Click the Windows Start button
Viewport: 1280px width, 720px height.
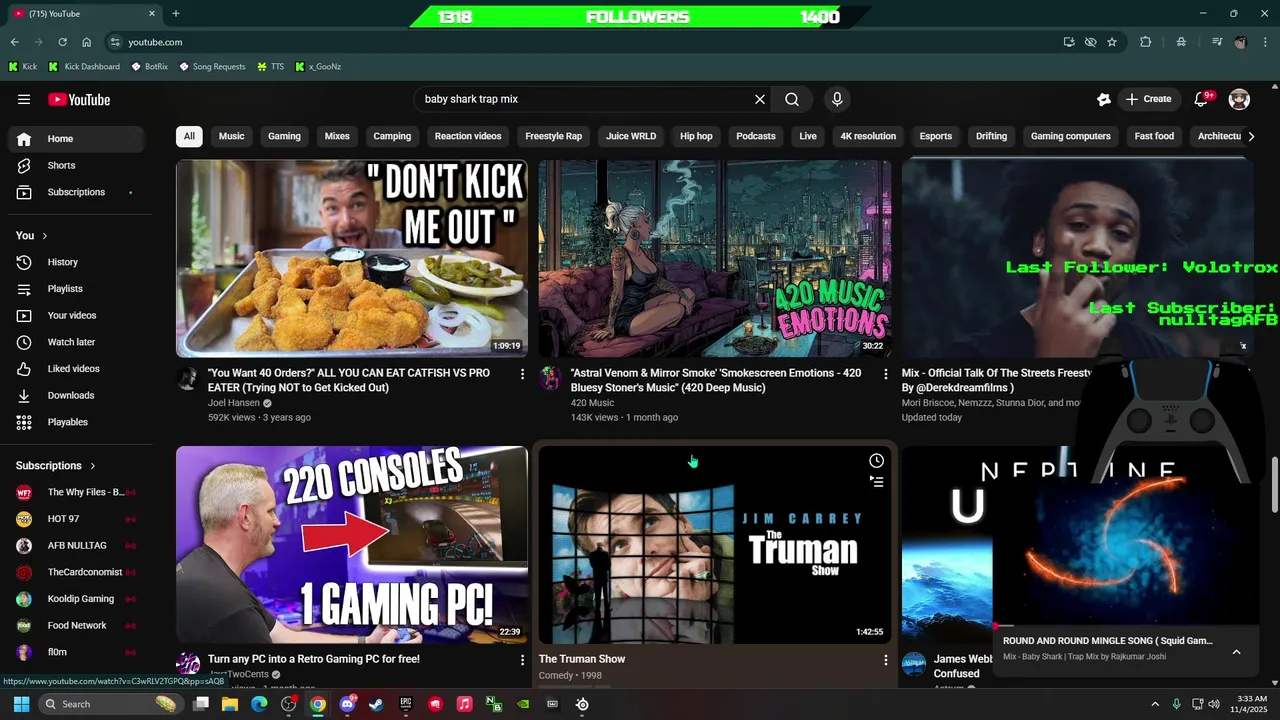[21, 704]
